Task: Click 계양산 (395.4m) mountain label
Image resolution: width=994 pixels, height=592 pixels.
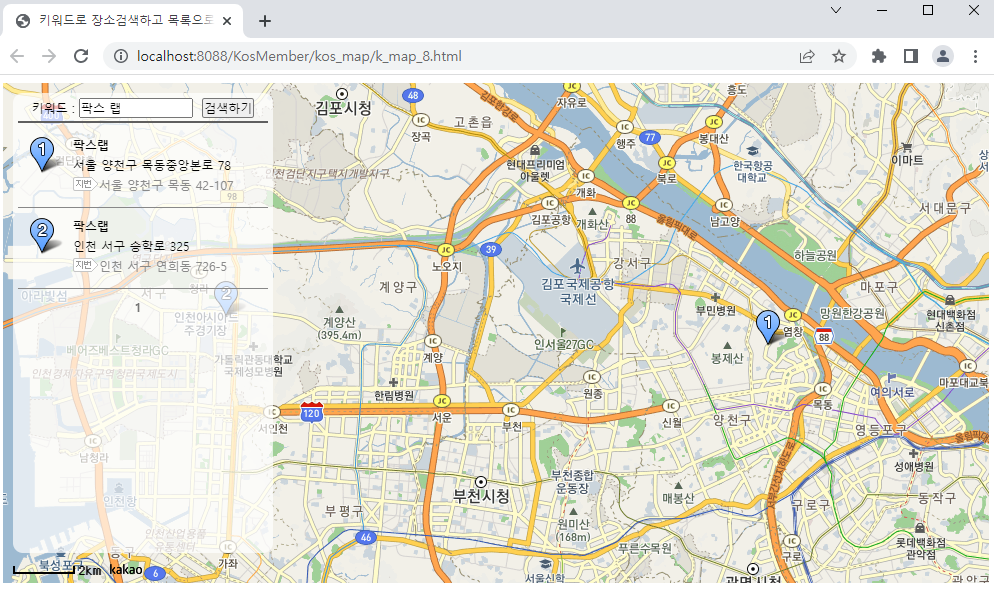Action: (339, 329)
